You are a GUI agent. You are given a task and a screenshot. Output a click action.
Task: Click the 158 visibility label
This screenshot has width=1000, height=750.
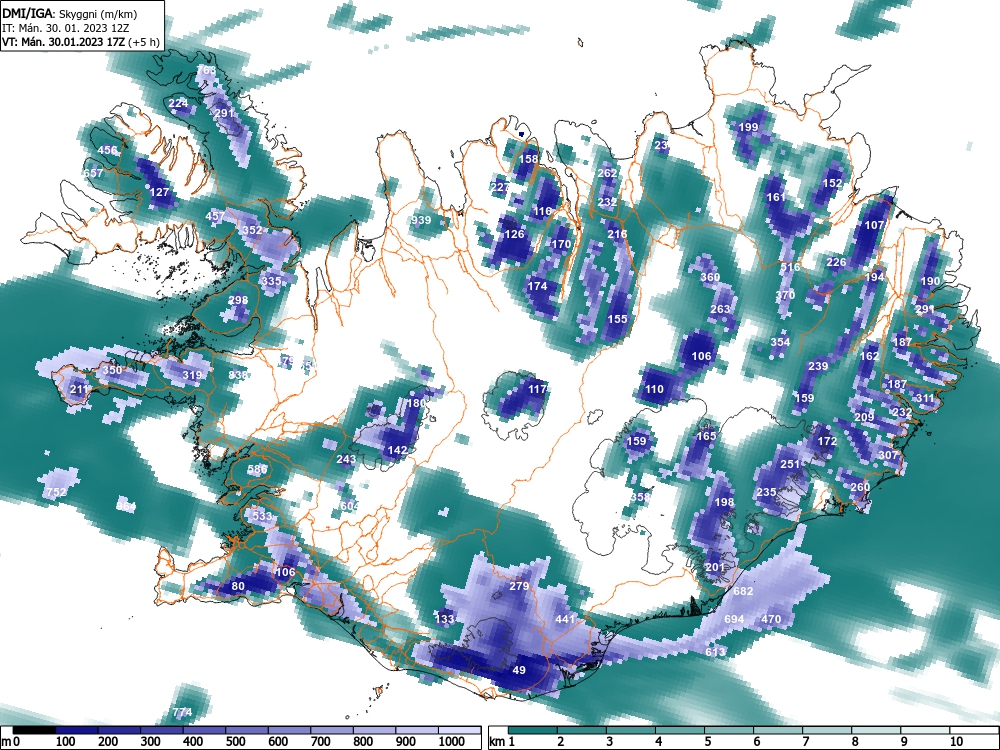click(529, 159)
